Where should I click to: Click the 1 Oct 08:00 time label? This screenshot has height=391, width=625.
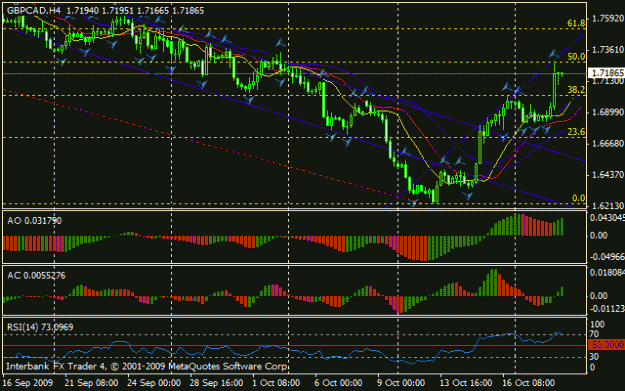[x=276, y=383]
